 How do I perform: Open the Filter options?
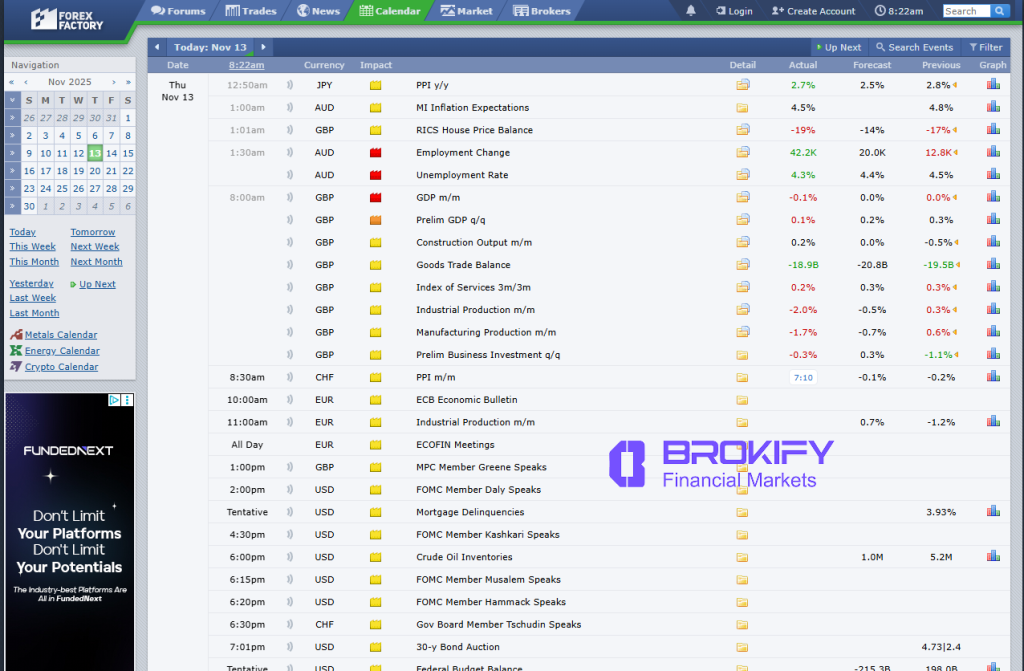(985, 47)
